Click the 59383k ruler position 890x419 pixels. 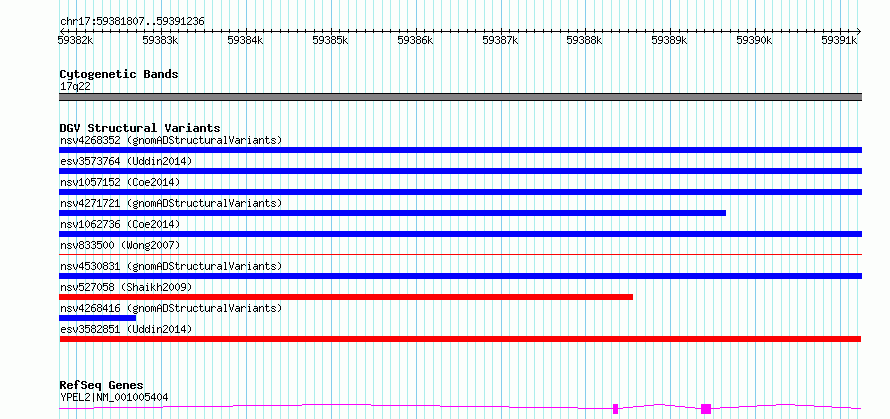click(161, 40)
